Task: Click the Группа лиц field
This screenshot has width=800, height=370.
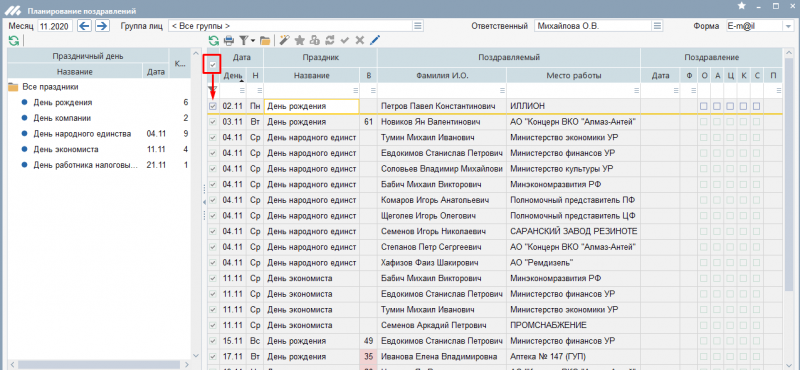Action: tap(290, 26)
